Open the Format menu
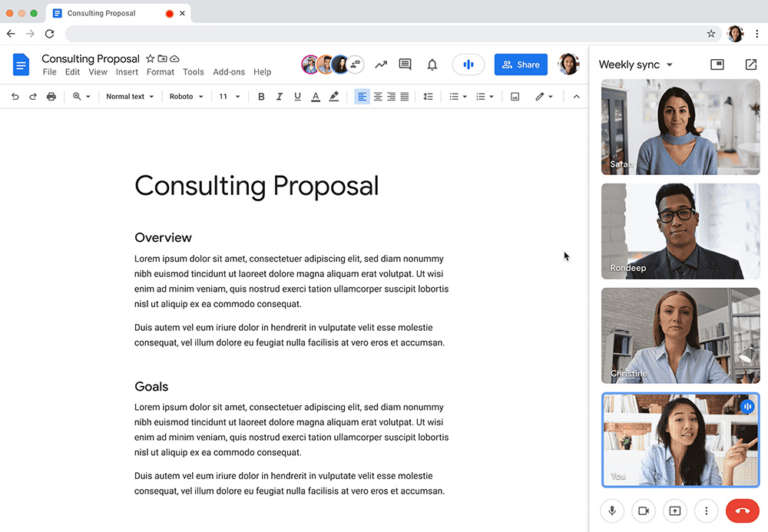The width and height of the screenshot is (768, 532). (x=160, y=72)
